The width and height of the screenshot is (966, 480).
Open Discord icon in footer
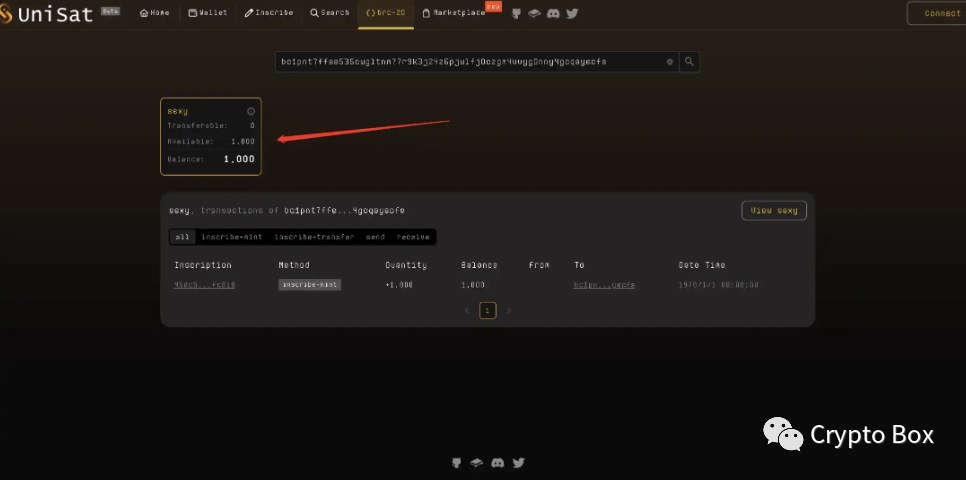[497, 463]
